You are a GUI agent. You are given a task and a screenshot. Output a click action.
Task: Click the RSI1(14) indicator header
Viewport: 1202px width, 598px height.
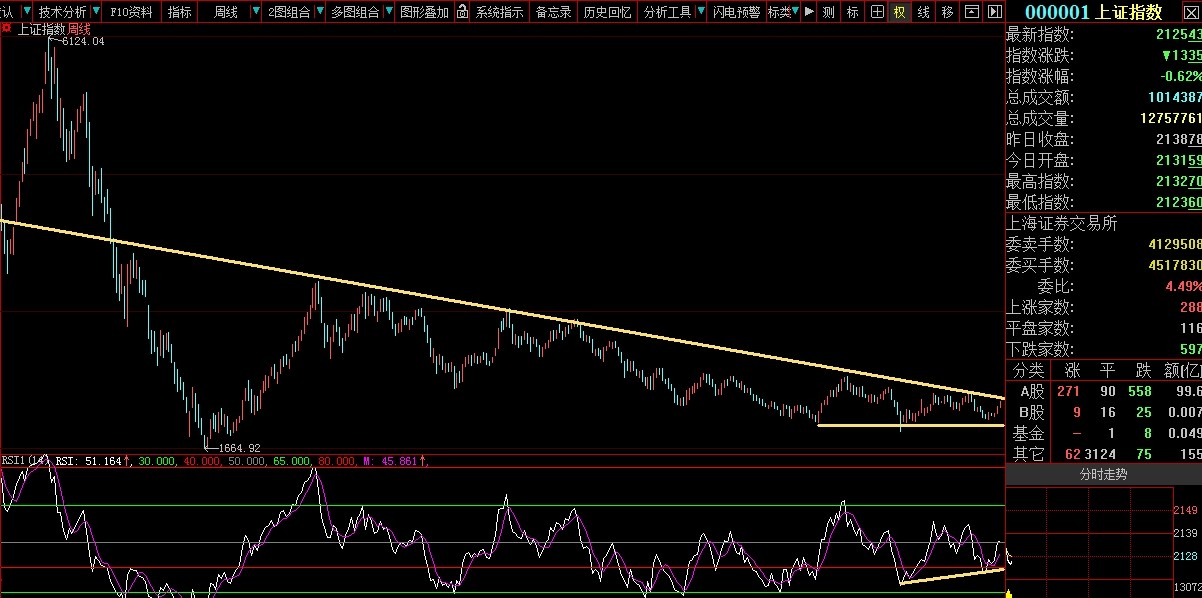coord(24,461)
